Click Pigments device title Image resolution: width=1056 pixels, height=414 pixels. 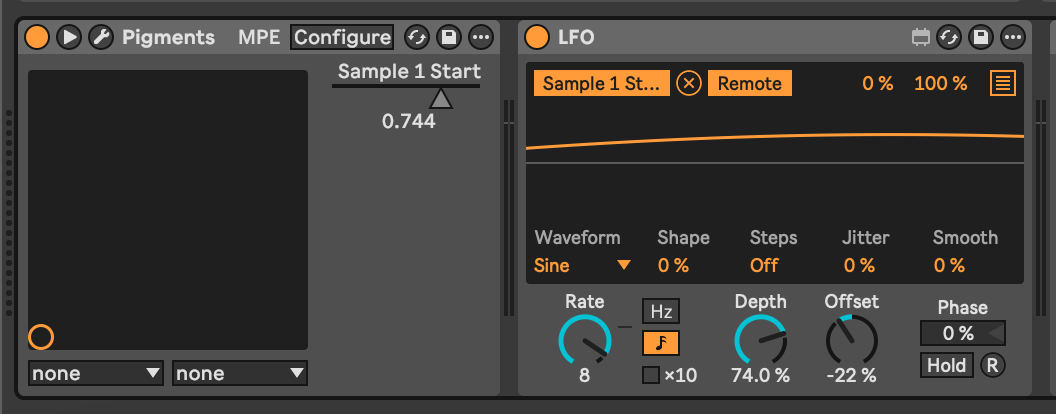point(168,38)
